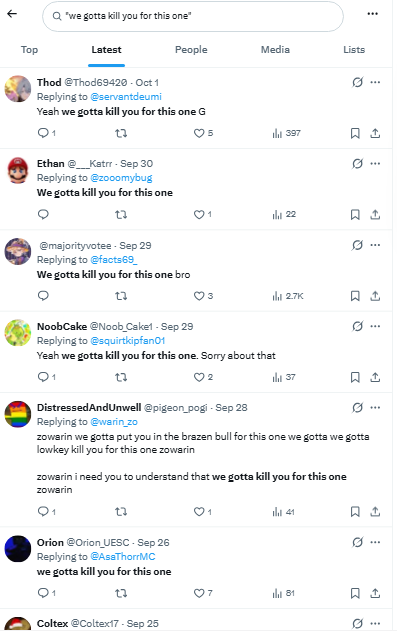Toggle like on NoobCake's tweet

[x=199, y=377]
